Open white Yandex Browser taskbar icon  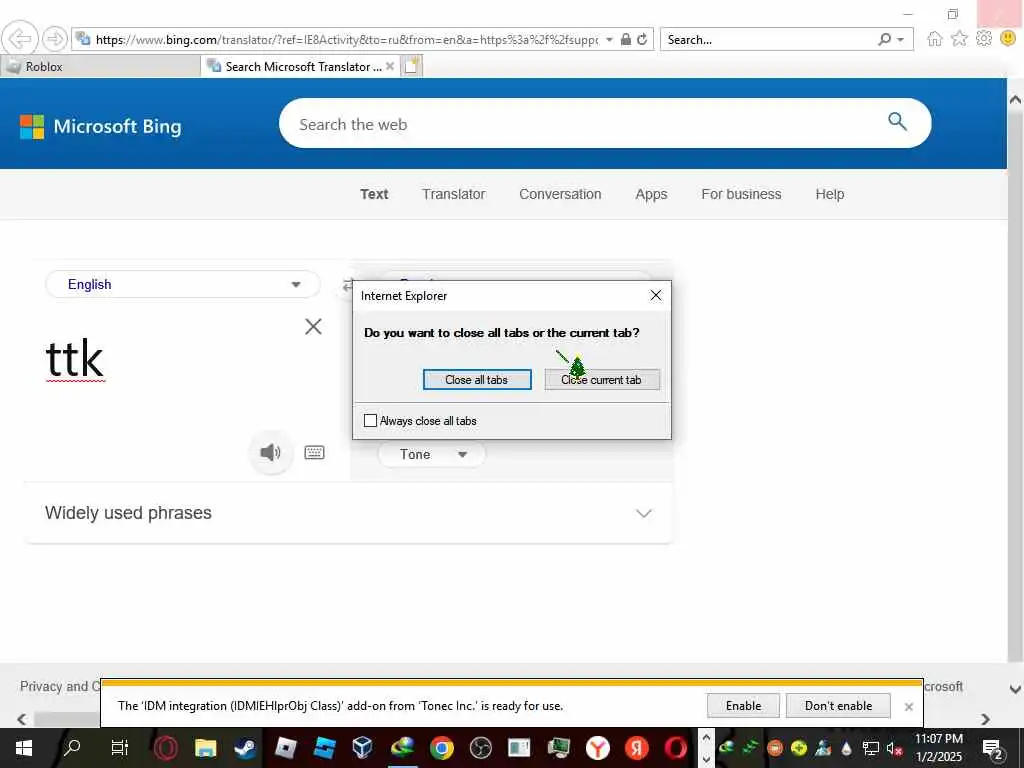(x=598, y=748)
